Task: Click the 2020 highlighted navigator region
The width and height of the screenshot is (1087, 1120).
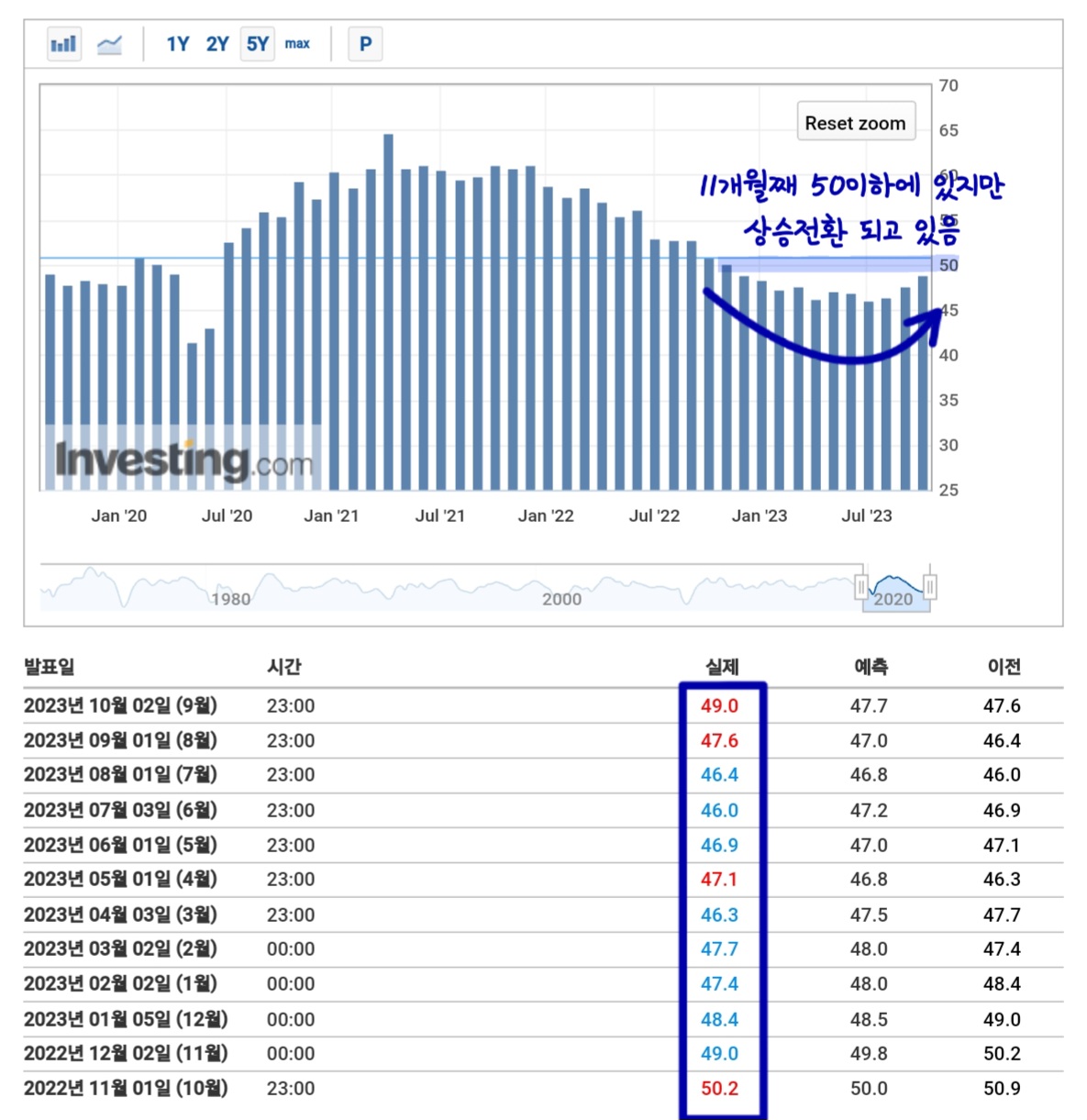Action: (895, 589)
